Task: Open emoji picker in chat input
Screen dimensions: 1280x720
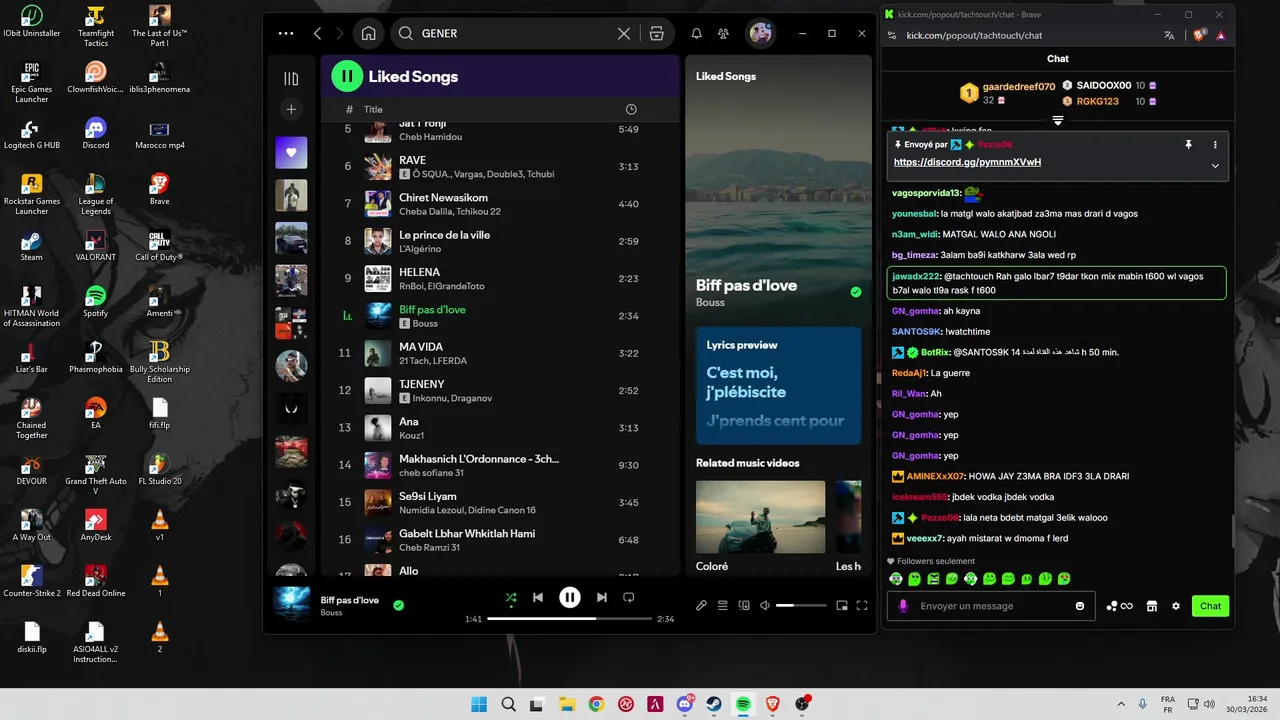Action: (x=1080, y=606)
